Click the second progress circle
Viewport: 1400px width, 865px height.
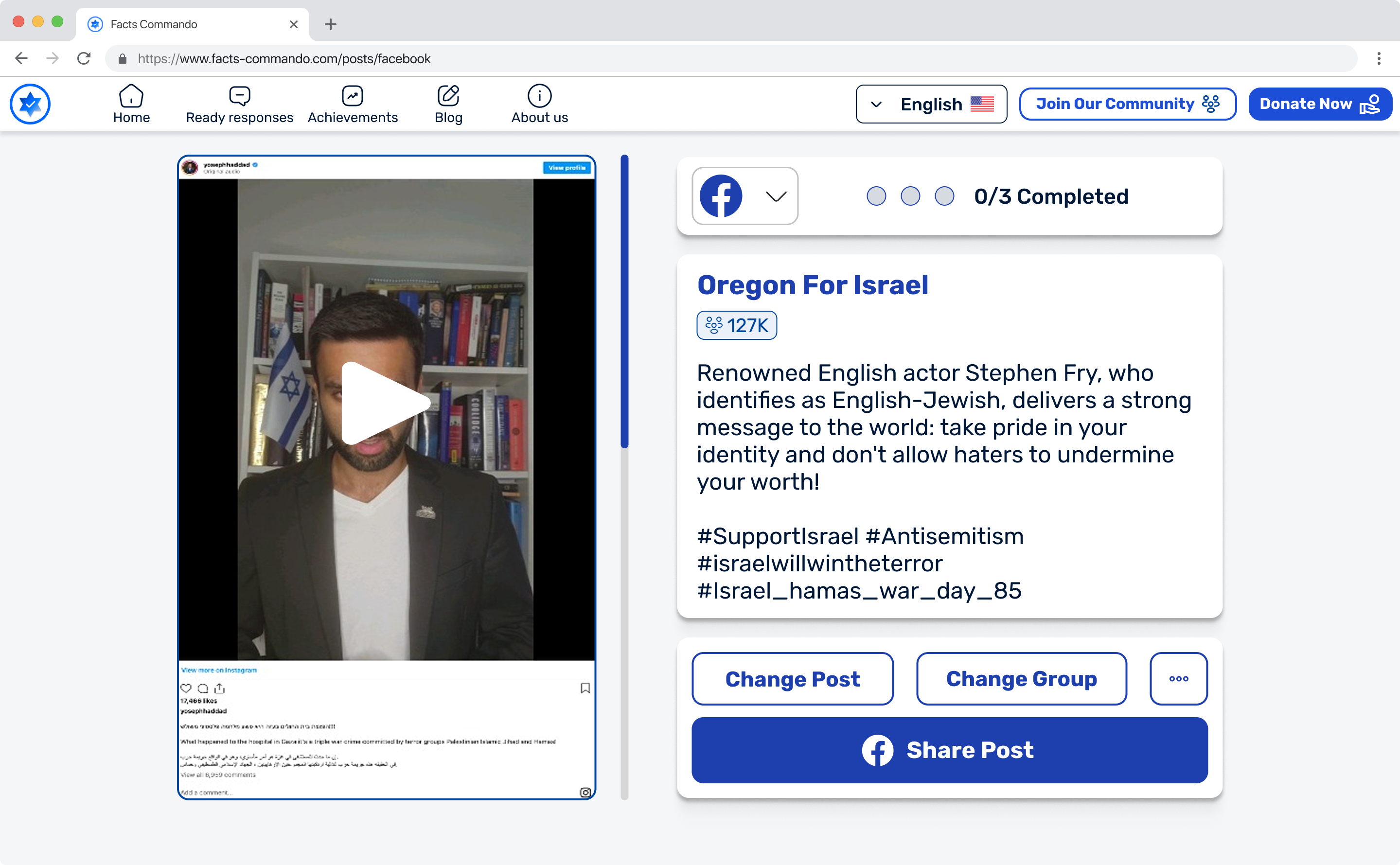910,196
